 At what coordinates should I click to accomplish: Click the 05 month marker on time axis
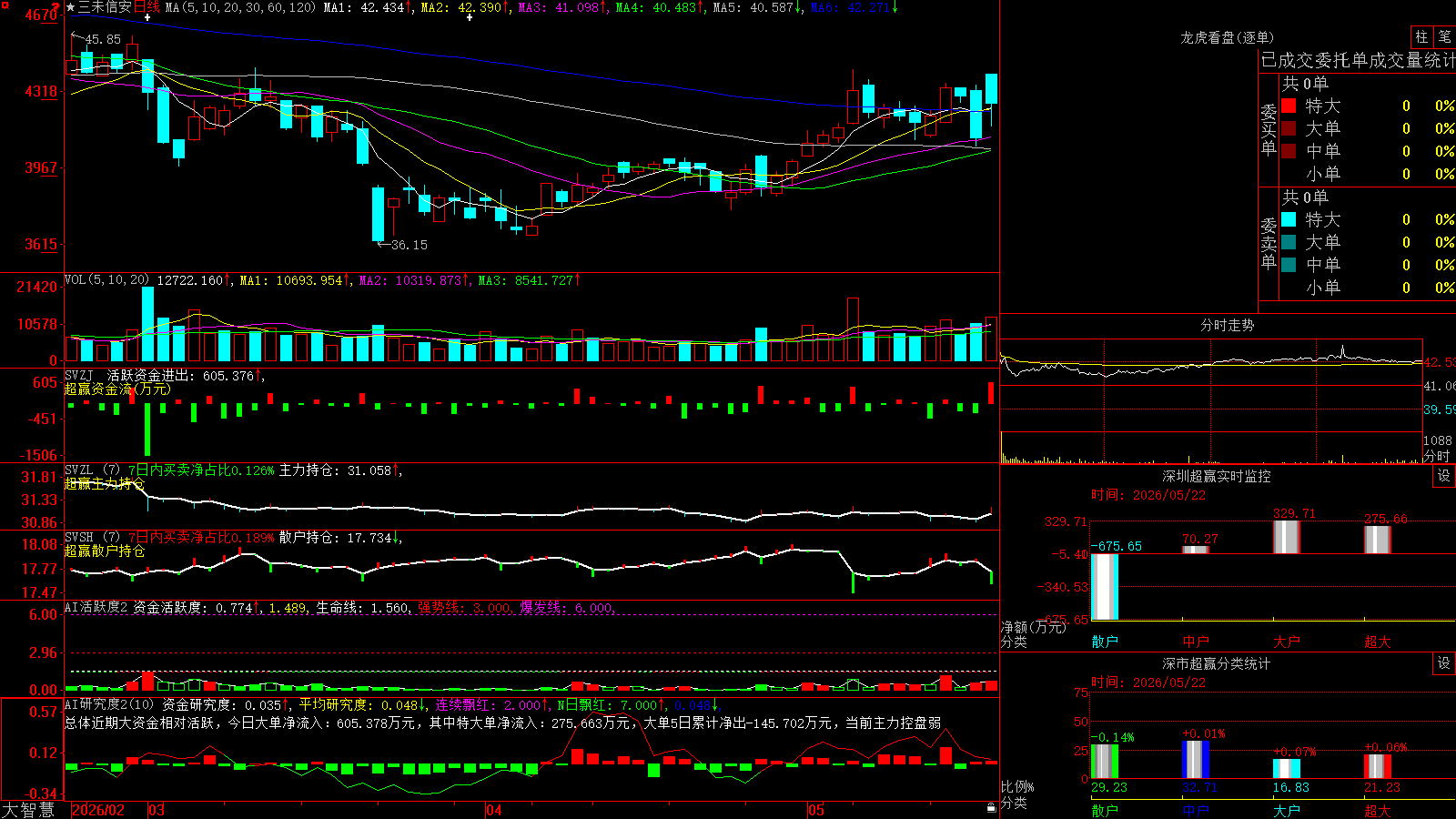pos(816,810)
